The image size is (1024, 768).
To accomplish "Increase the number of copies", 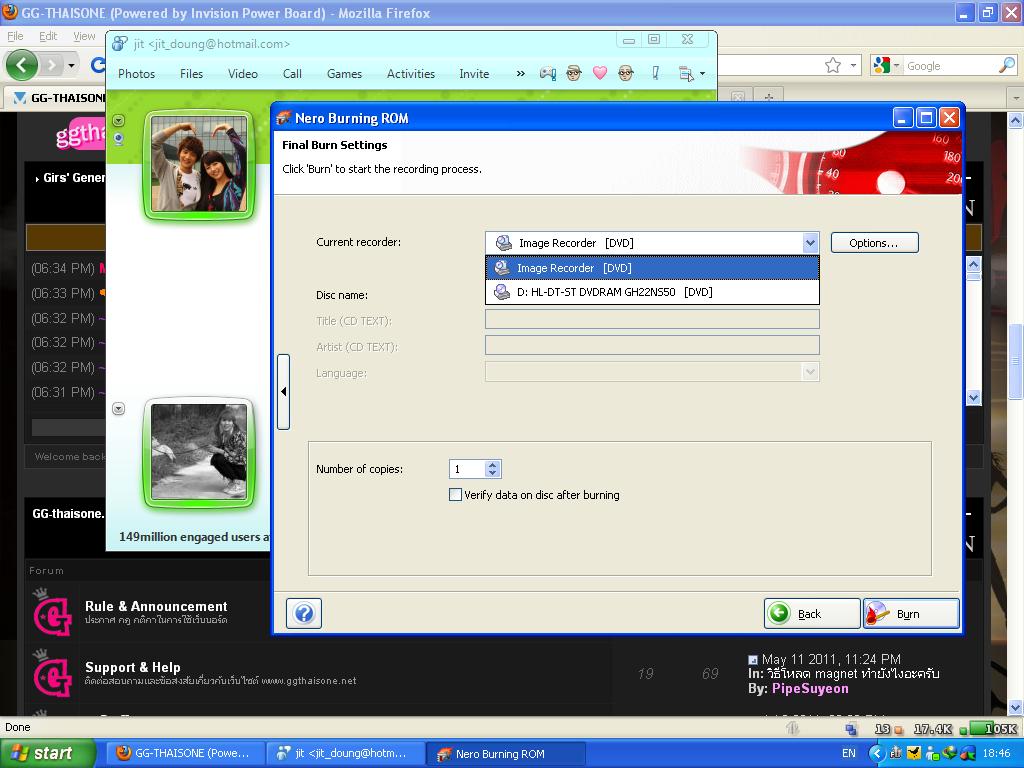I will coord(493,464).
